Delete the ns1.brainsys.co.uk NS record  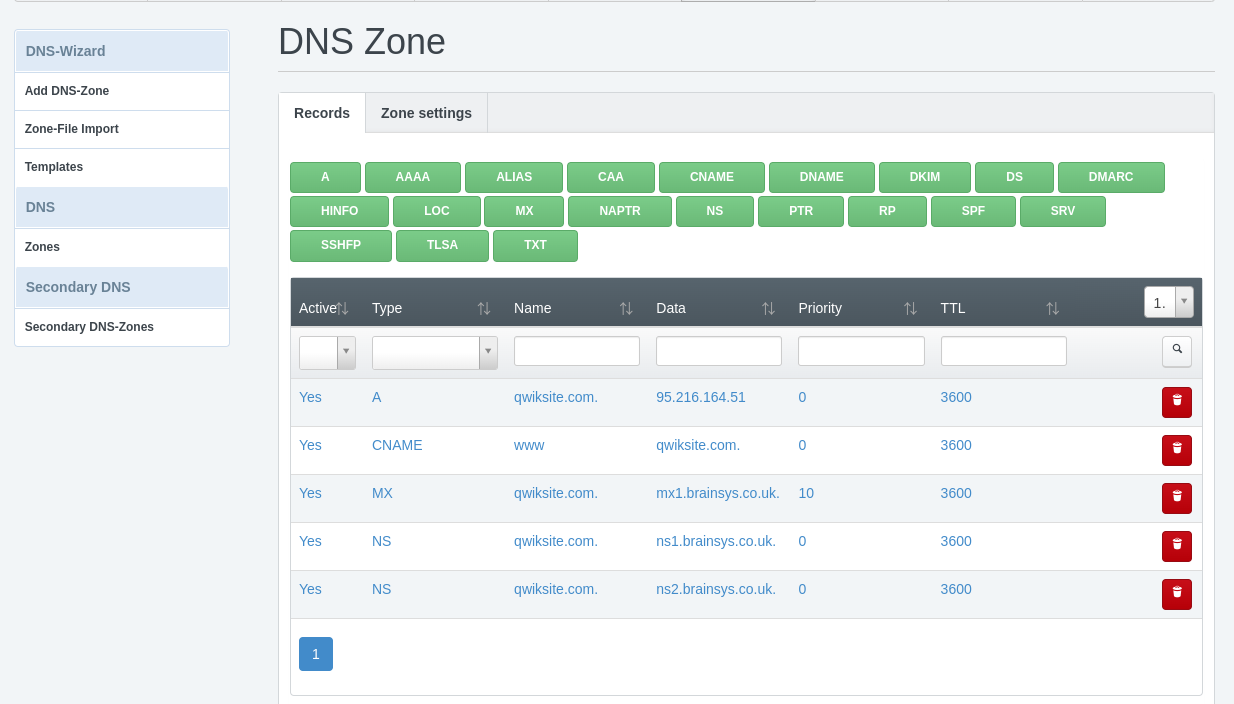coord(1176,546)
